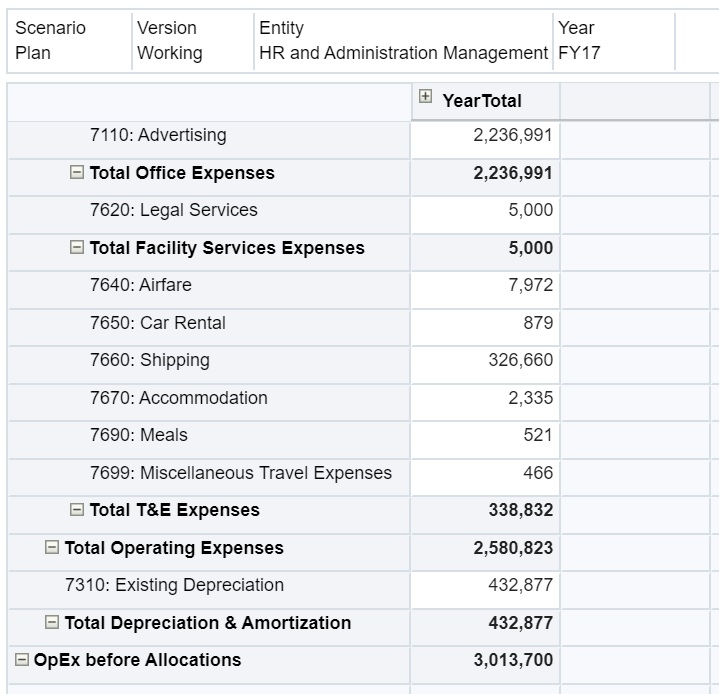This screenshot has height=694, width=719.
Task: Collapse Total Operating Expenses row
Action: coord(52,548)
